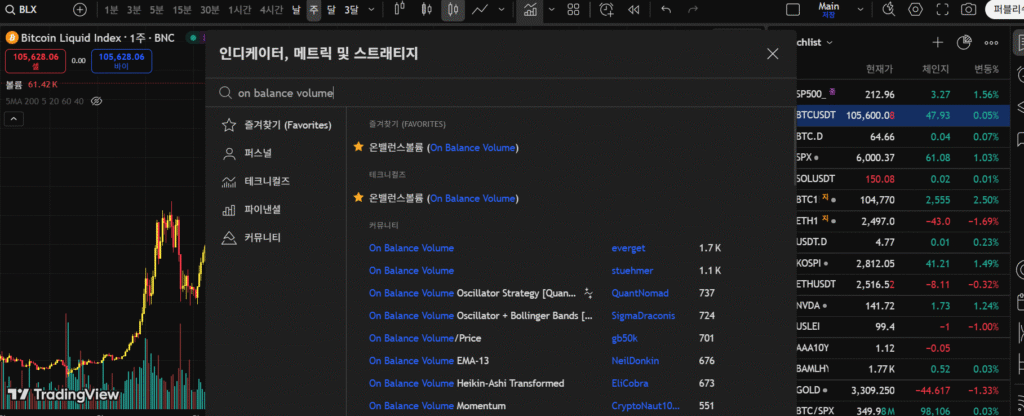Open chart settings hexagon icon
The width and height of the screenshot is (1024, 416).
[x=916, y=10]
